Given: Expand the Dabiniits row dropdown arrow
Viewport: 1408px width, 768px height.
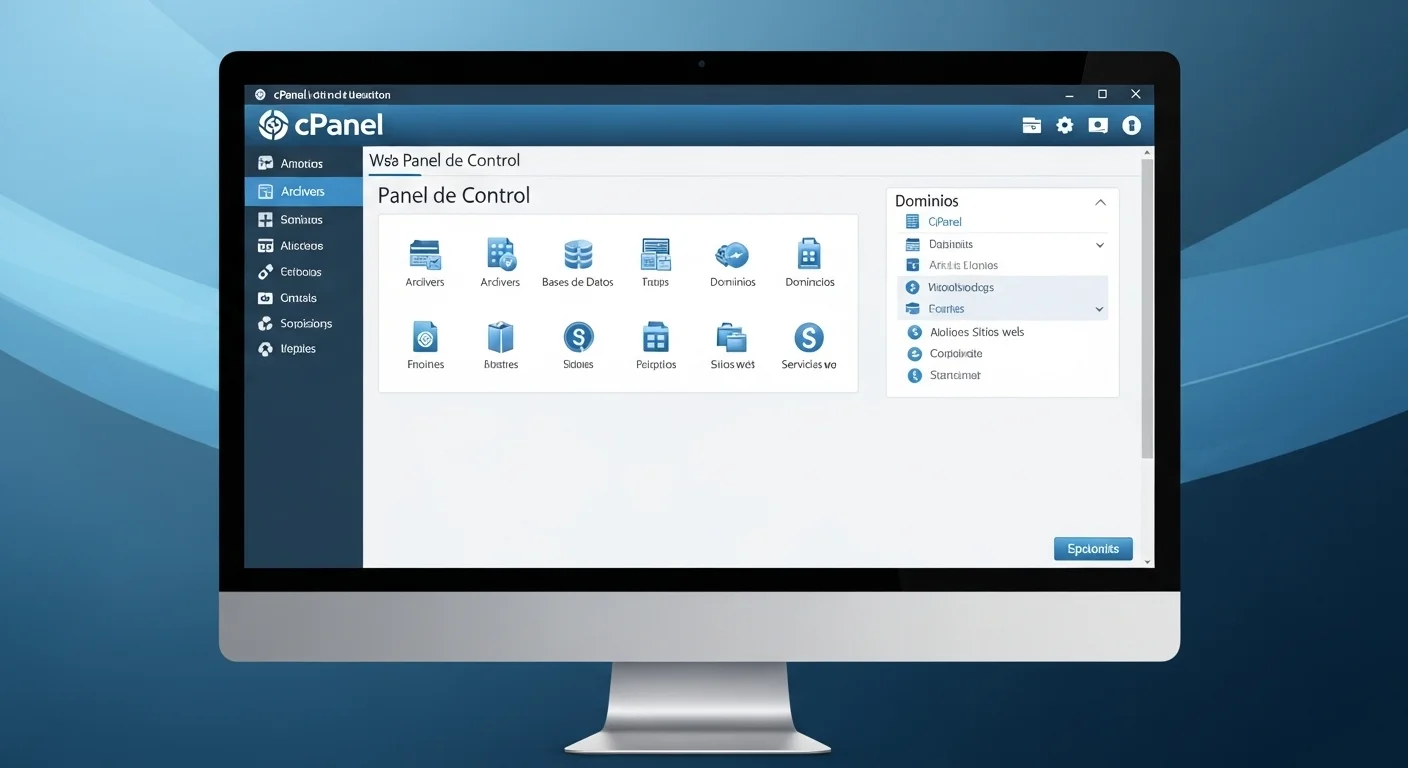Looking at the screenshot, I should 1100,245.
